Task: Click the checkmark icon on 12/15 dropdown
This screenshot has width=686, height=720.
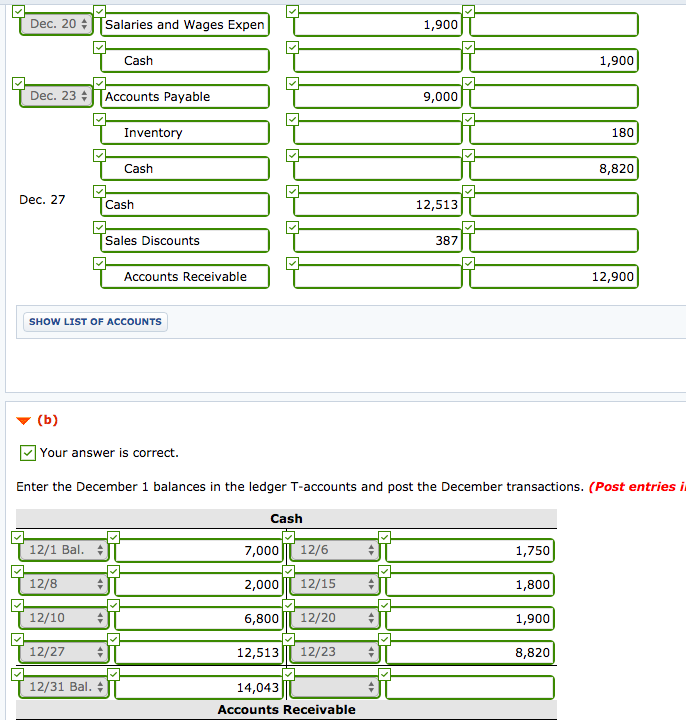Action: pyautogui.click(x=288, y=571)
